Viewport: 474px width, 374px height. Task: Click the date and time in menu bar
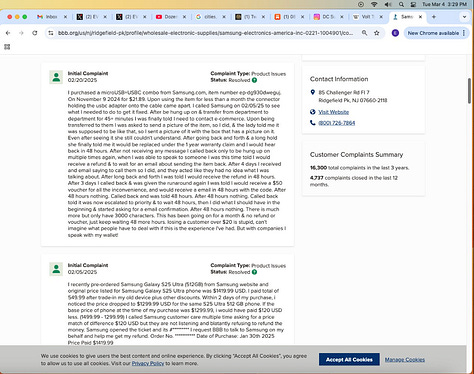point(444,4)
